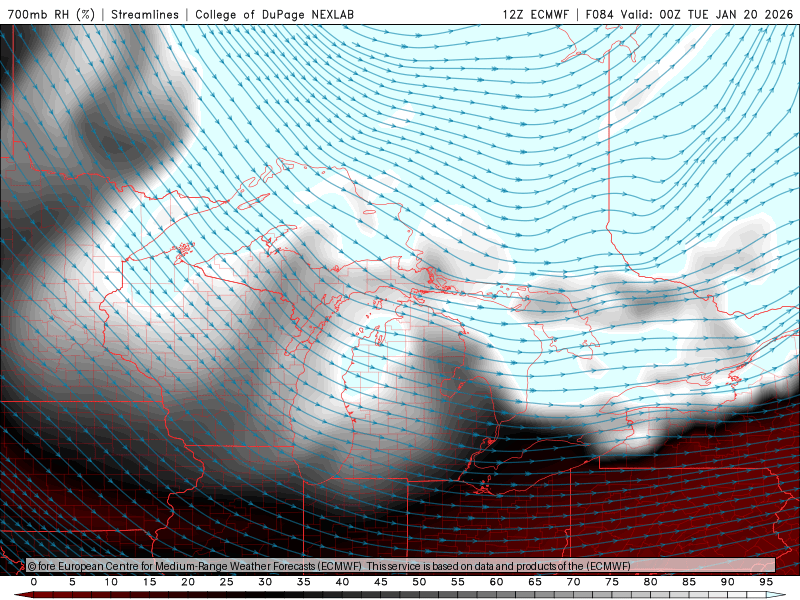Click the "95" value on the color scale

pos(766,582)
